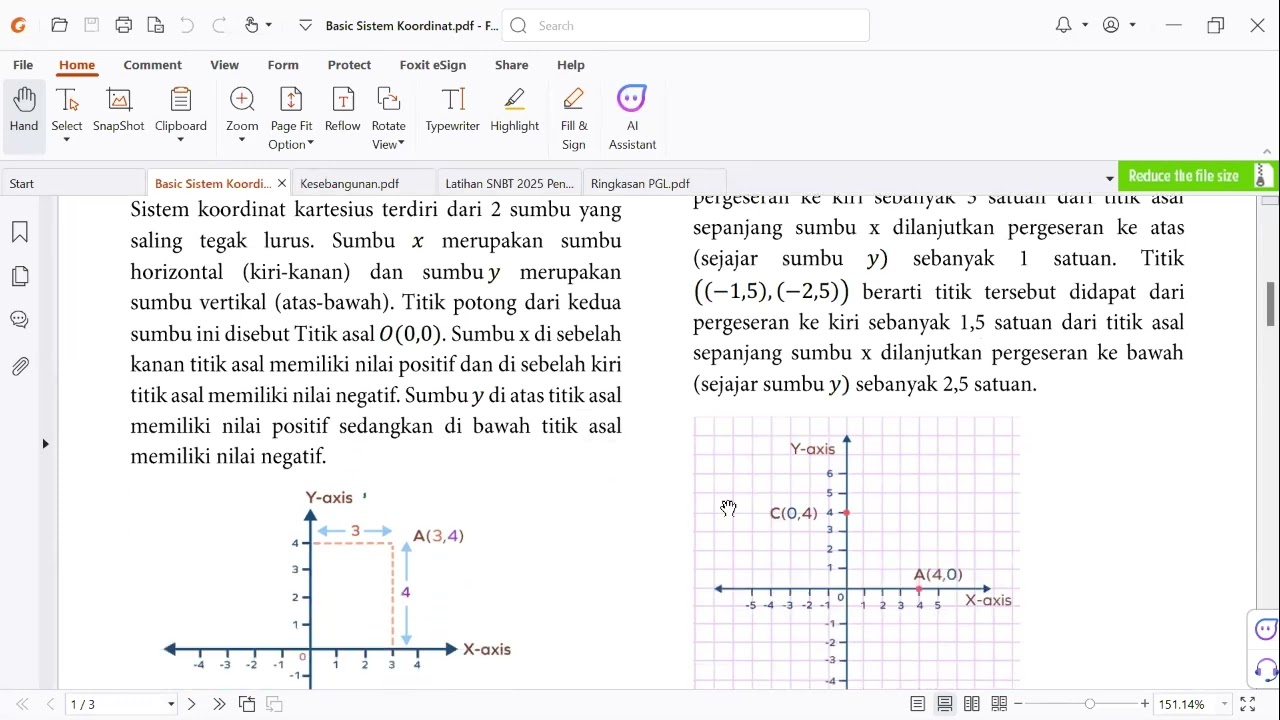This screenshot has width=1280, height=720.
Task: Click the previous view icon in status bar
Action: (247, 705)
